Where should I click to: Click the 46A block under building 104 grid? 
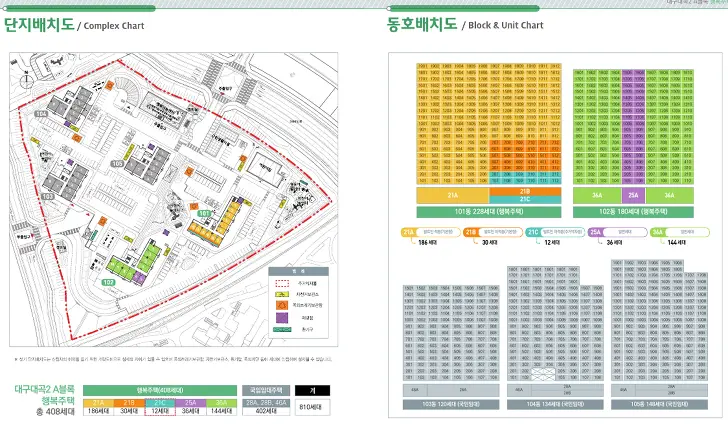tap(519, 390)
